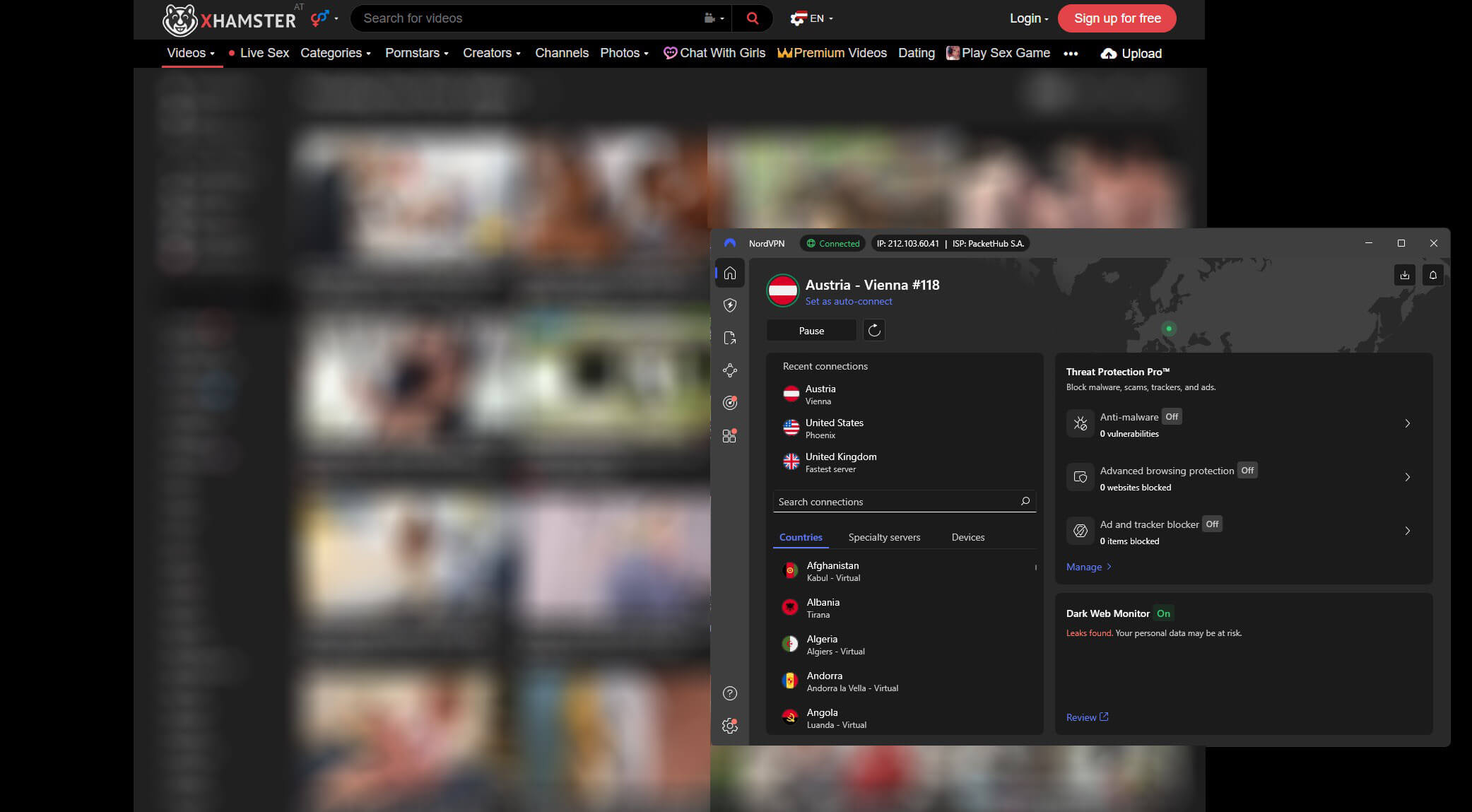Click the United States flag in Recent connections

791,428
